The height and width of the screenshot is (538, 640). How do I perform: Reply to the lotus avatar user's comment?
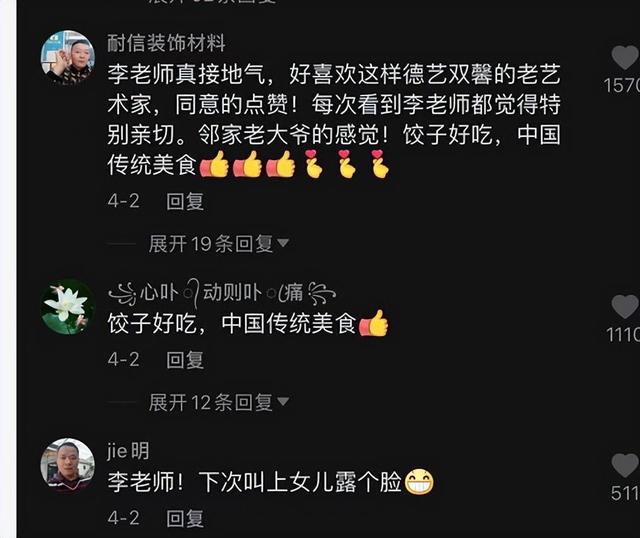pos(185,360)
